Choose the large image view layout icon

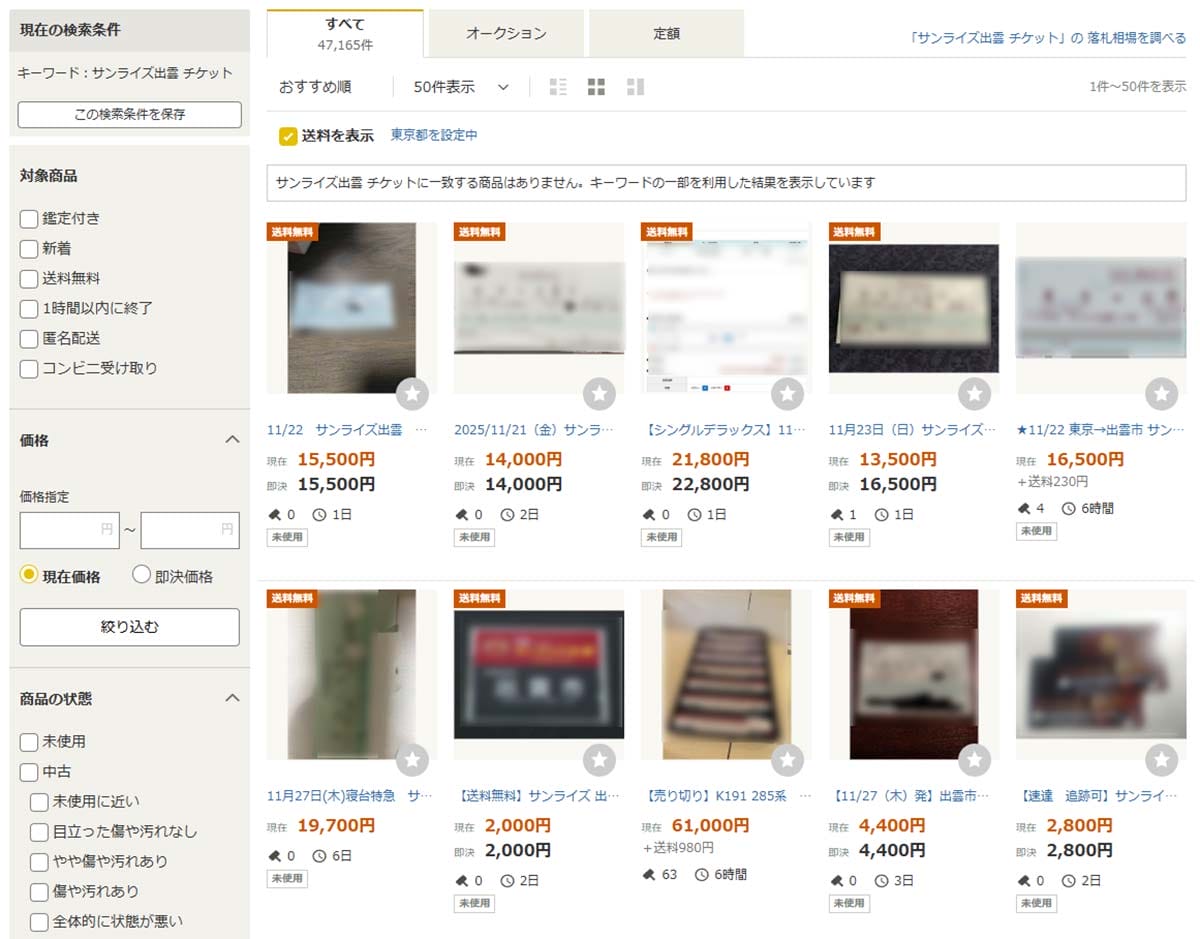(635, 87)
